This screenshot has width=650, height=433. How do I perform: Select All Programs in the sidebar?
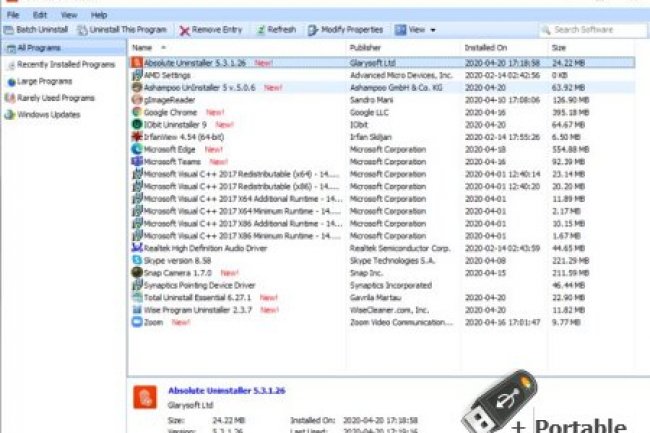(x=33, y=48)
